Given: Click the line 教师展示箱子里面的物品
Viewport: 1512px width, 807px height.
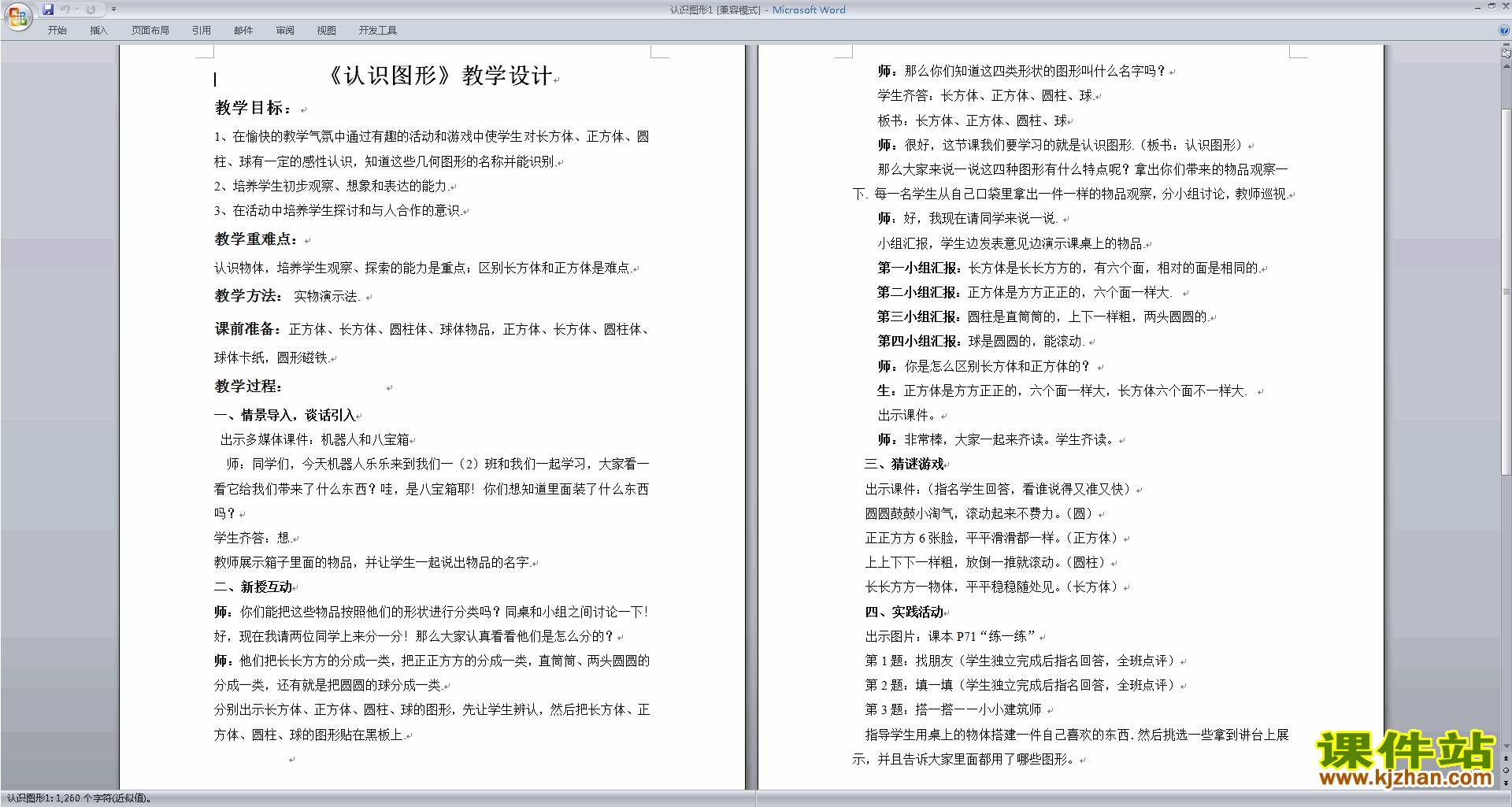Looking at the screenshot, I should [372, 562].
